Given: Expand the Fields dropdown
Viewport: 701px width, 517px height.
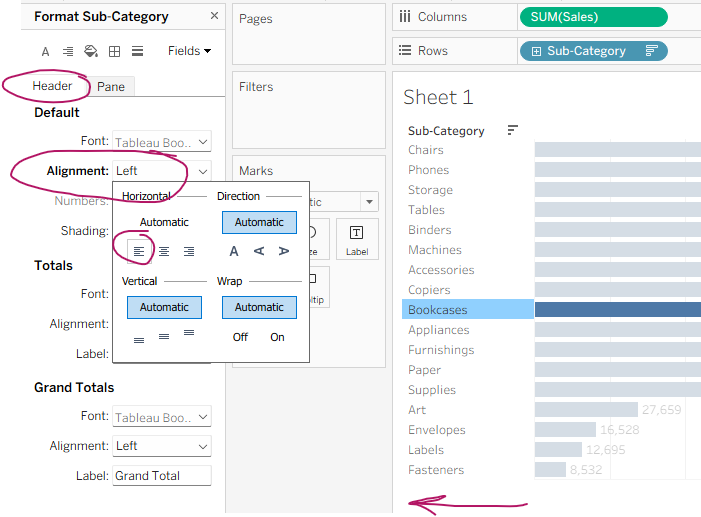Looking at the screenshot, I should [190, 51].
